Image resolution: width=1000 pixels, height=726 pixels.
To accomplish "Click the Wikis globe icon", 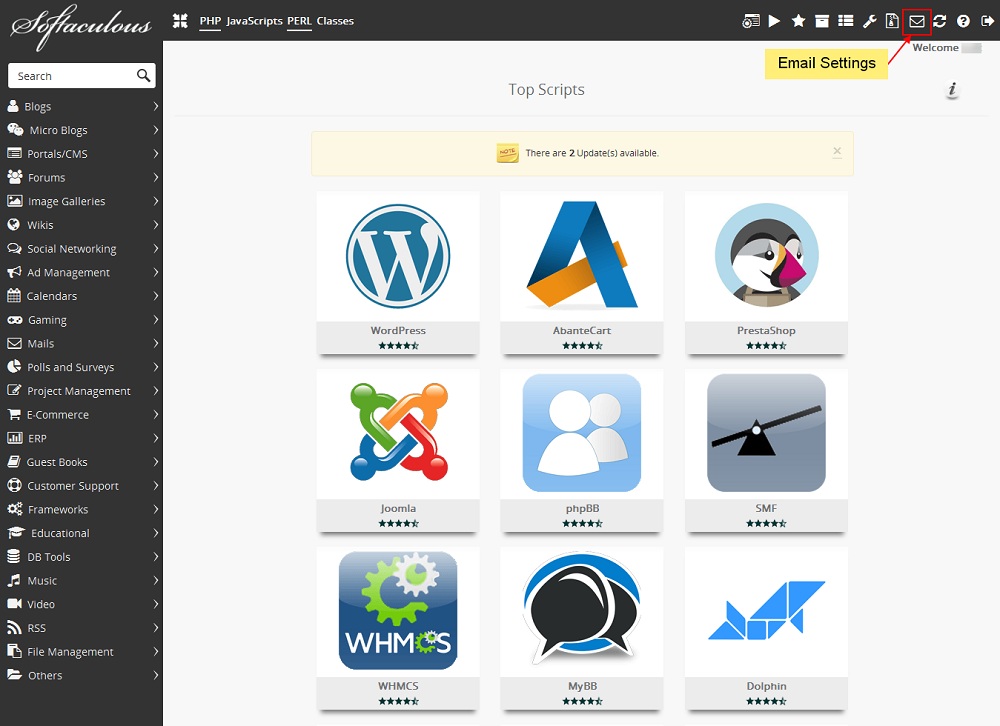I will tap(13, 225).
